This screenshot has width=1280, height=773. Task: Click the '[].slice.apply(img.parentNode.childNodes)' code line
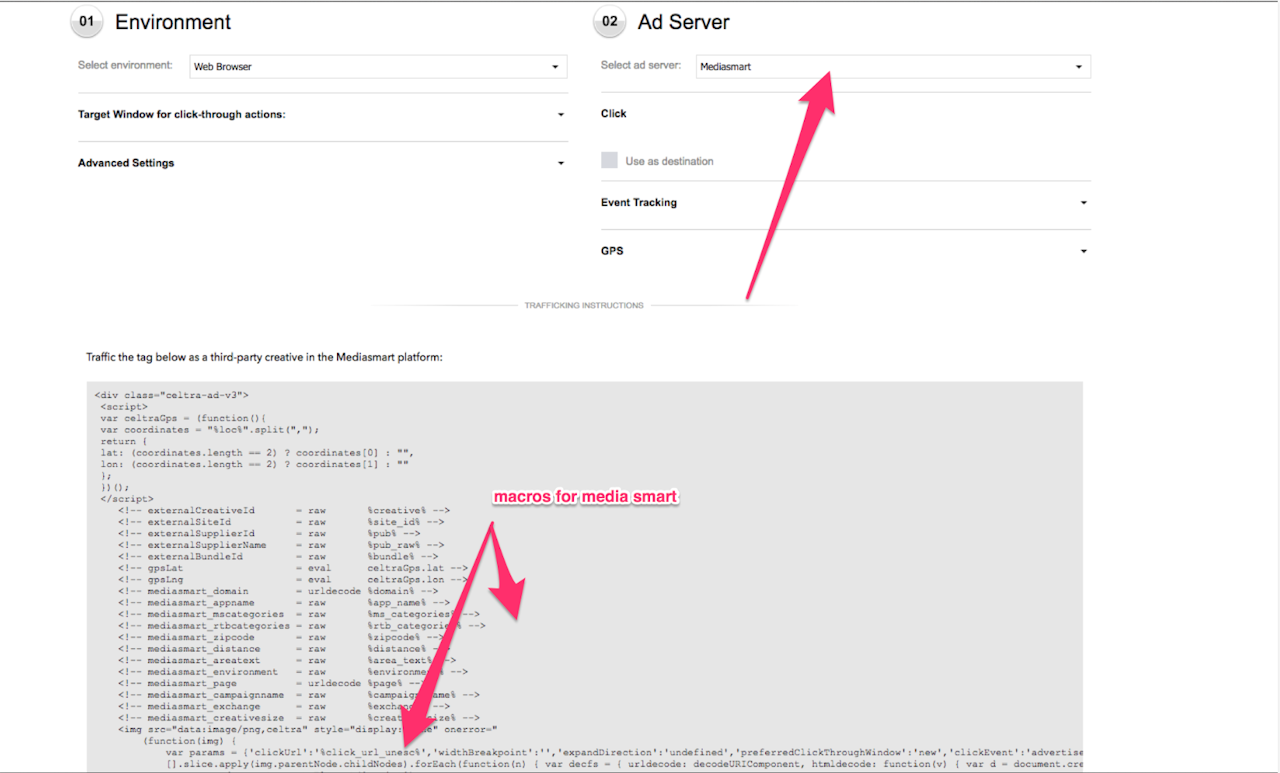coord(624,765)
